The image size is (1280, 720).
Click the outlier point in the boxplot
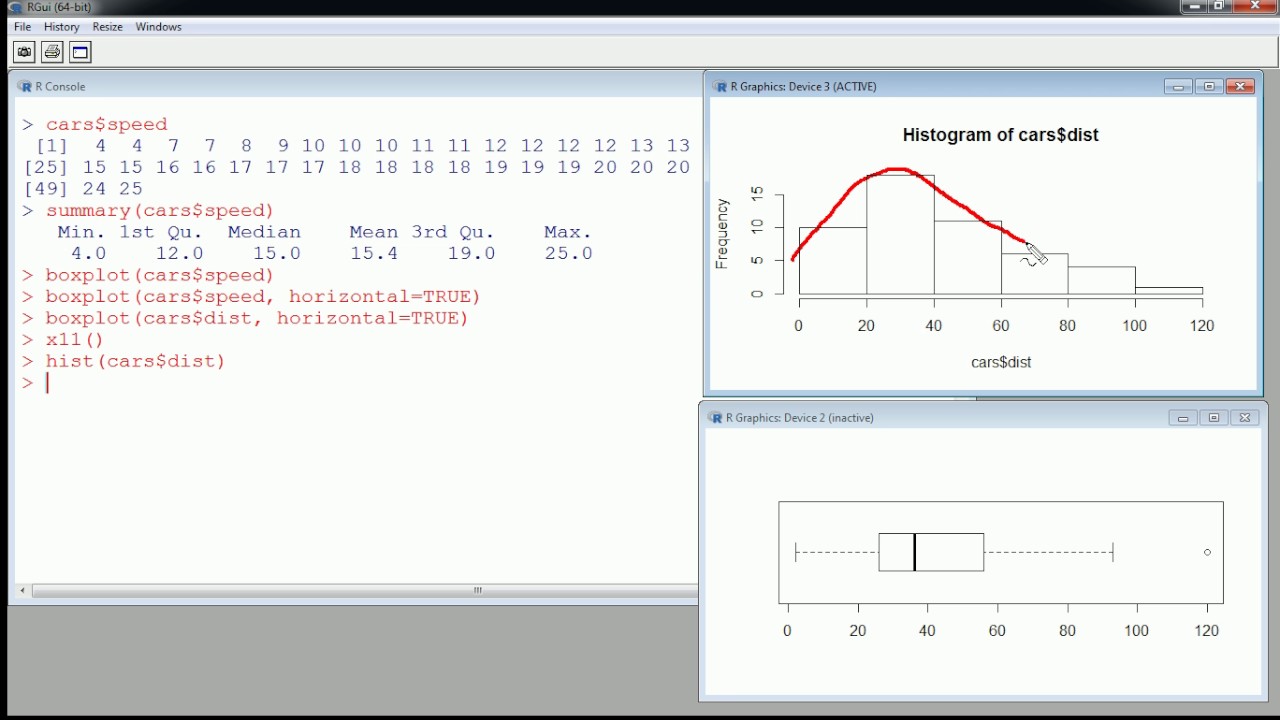[x=1207, y=552]
